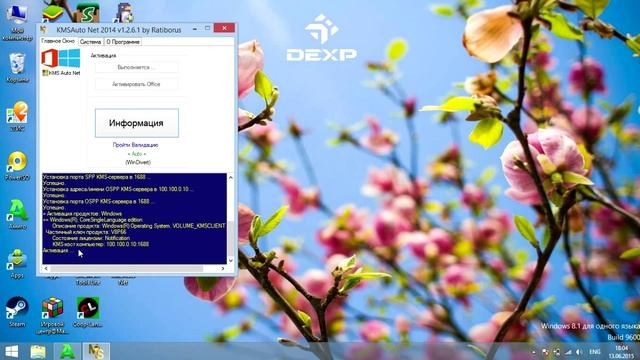Click the log's vertical scroll up arrow

click(x=231, y=177)
